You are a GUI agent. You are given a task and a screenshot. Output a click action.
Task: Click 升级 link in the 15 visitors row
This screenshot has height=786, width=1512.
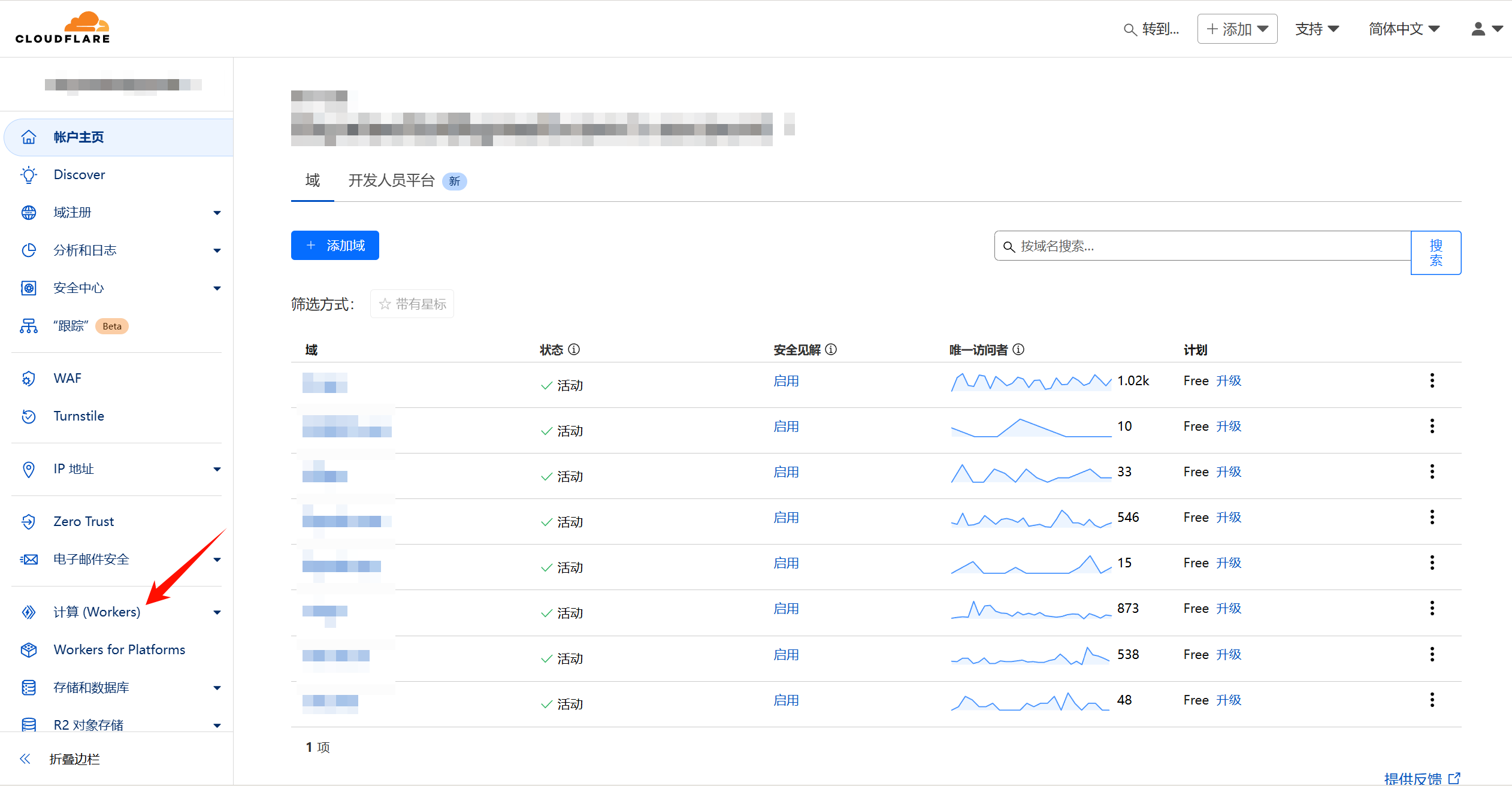(x=1229, y=563)
